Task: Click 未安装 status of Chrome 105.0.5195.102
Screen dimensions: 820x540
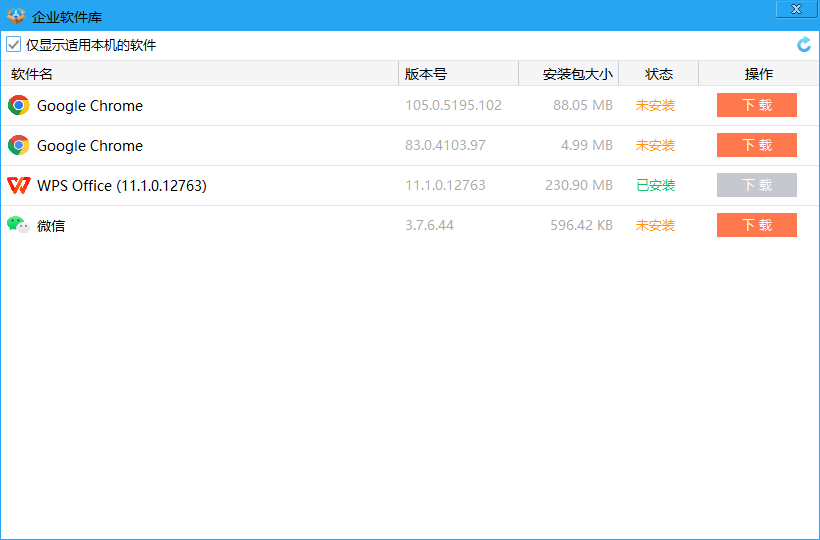Action: click(x=655, y=106)
